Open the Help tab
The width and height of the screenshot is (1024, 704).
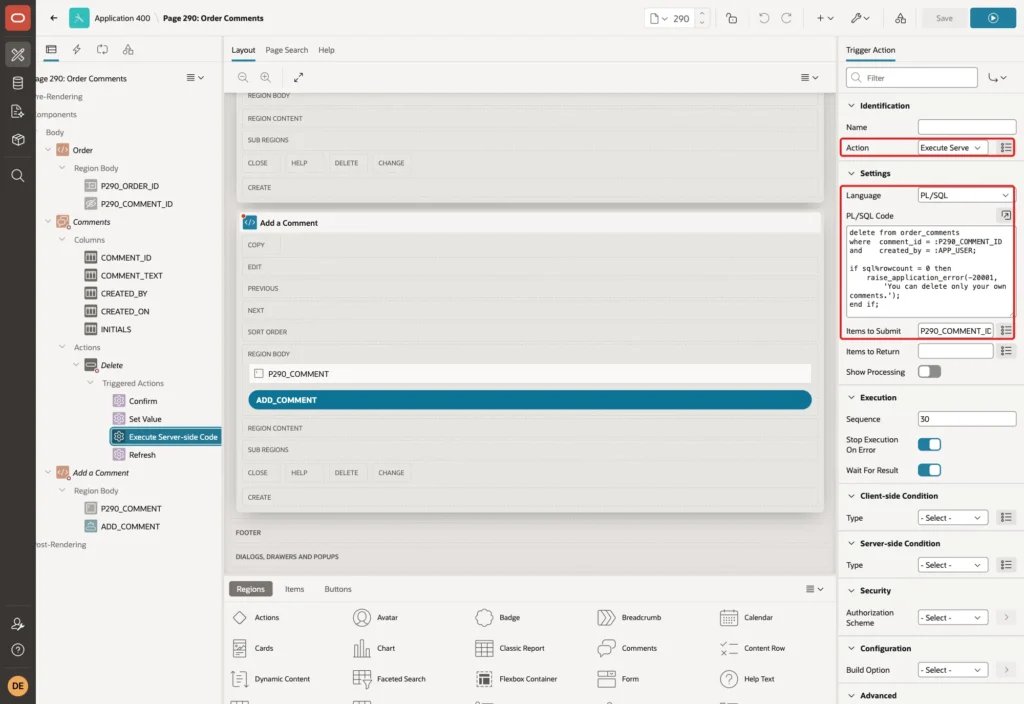pos(326,50)
